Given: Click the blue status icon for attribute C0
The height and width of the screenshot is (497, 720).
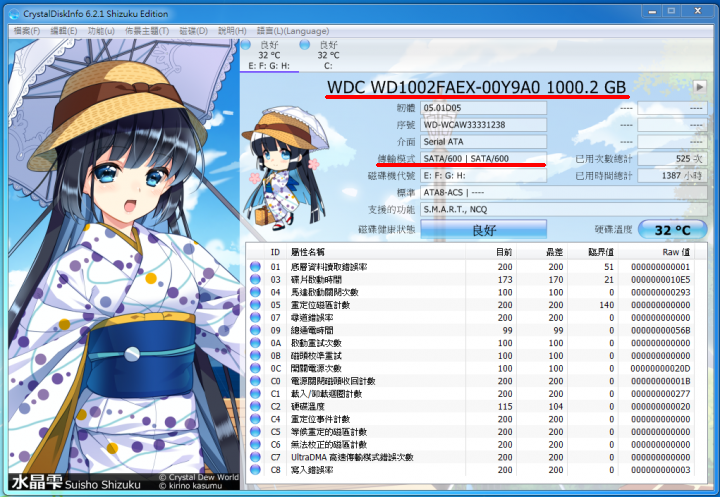Looking at the screenshot, I should coord(255,381).
